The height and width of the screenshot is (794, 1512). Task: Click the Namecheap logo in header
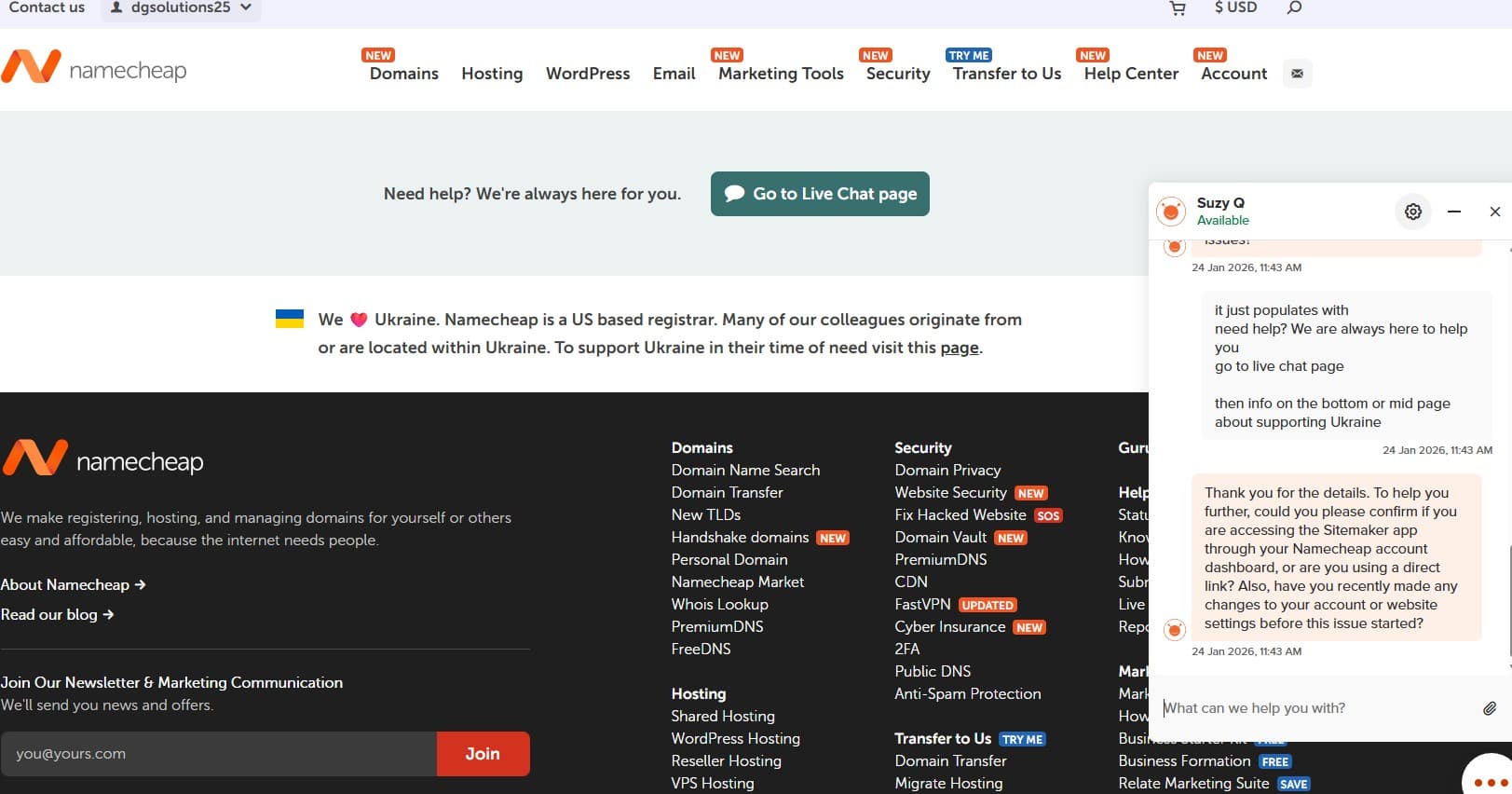point(94,67)
